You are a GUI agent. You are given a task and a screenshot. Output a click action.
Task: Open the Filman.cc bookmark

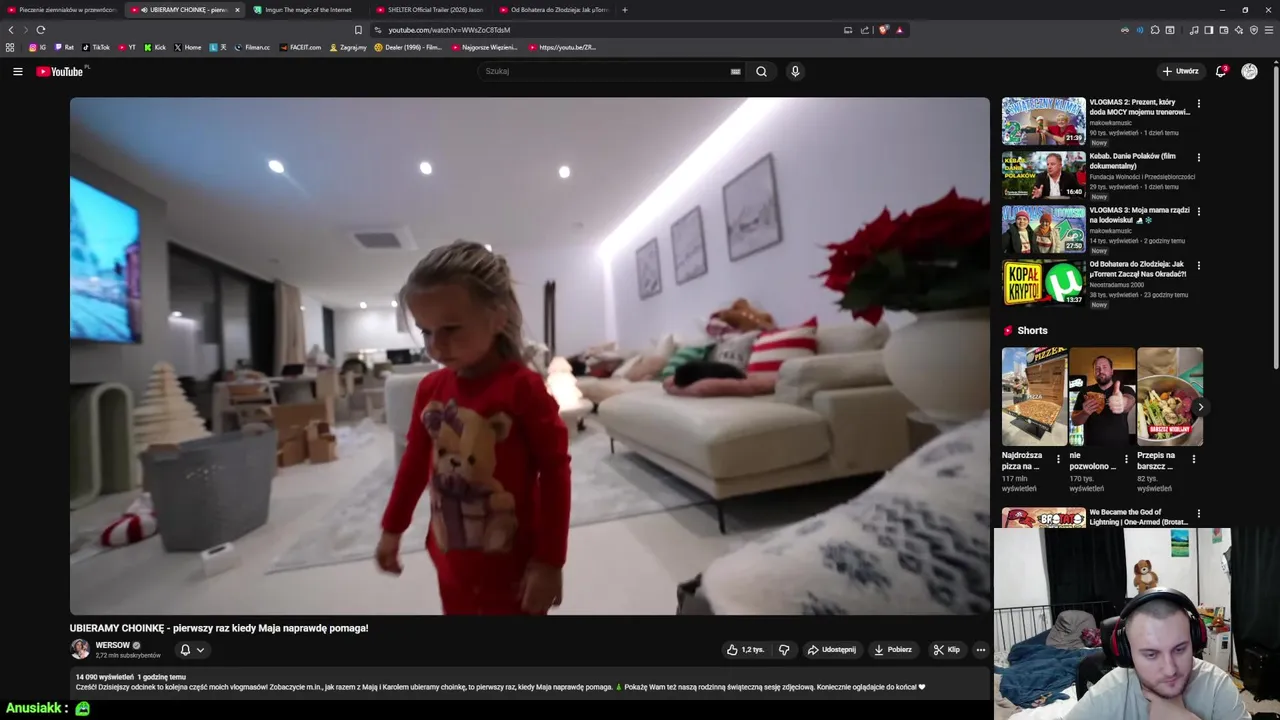252,47
